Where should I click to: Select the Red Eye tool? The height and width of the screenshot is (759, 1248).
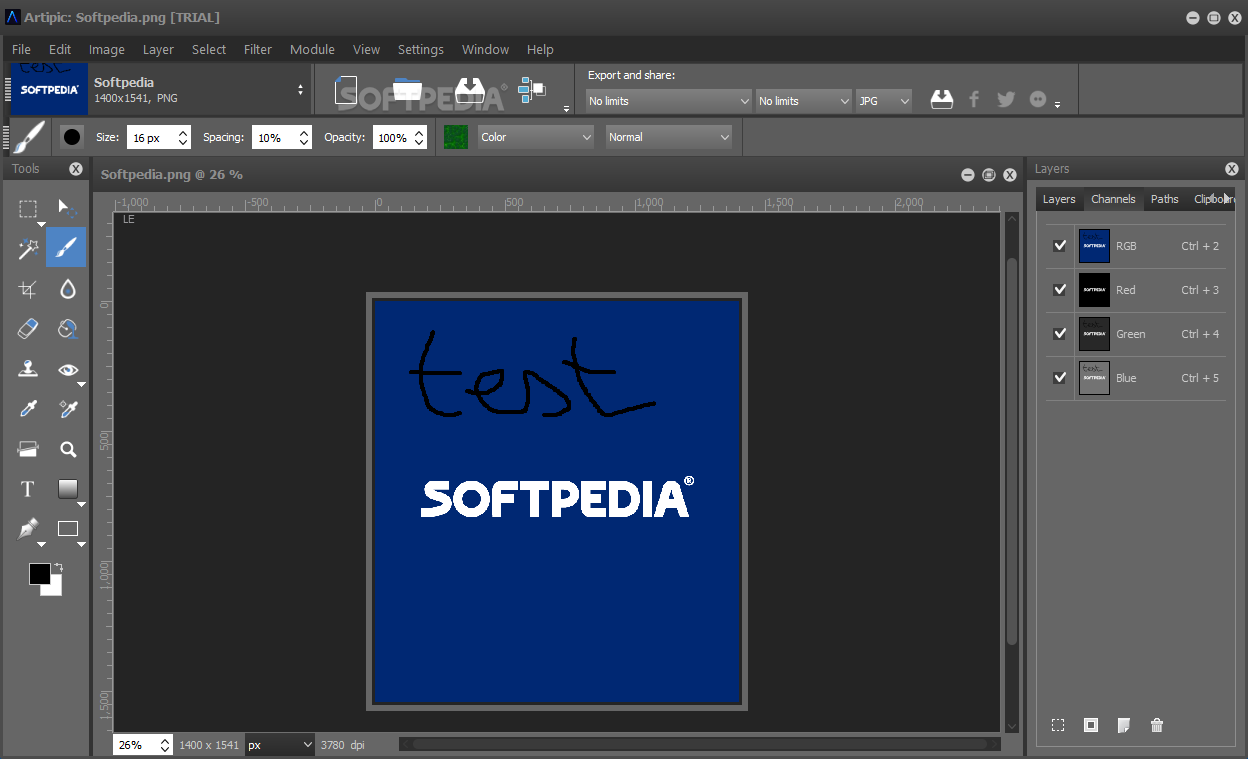(67, 369)
